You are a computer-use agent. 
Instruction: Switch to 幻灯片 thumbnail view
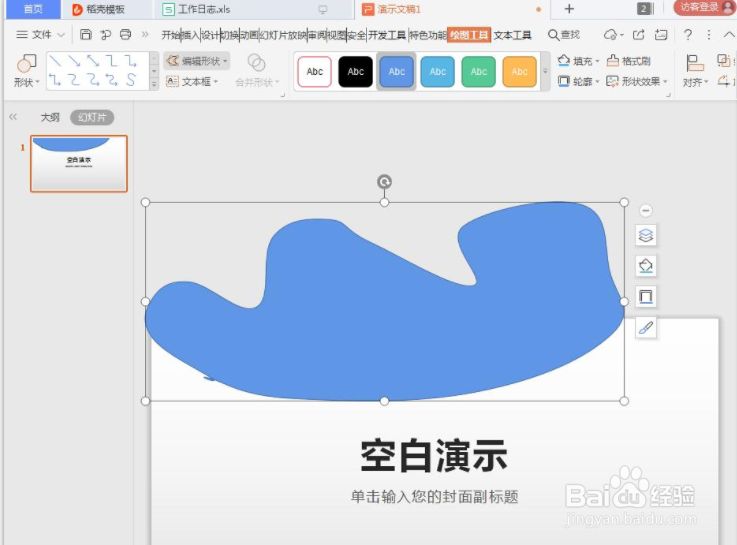(x=92, y=117)
